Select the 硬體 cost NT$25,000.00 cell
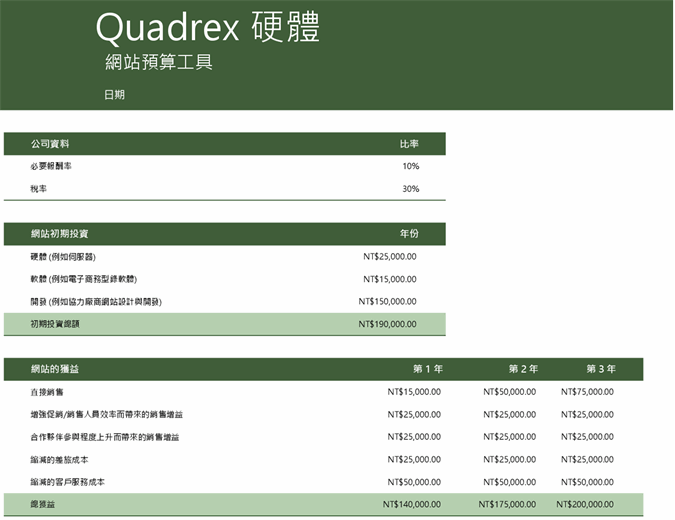The image size is (675, 520). 389,256
